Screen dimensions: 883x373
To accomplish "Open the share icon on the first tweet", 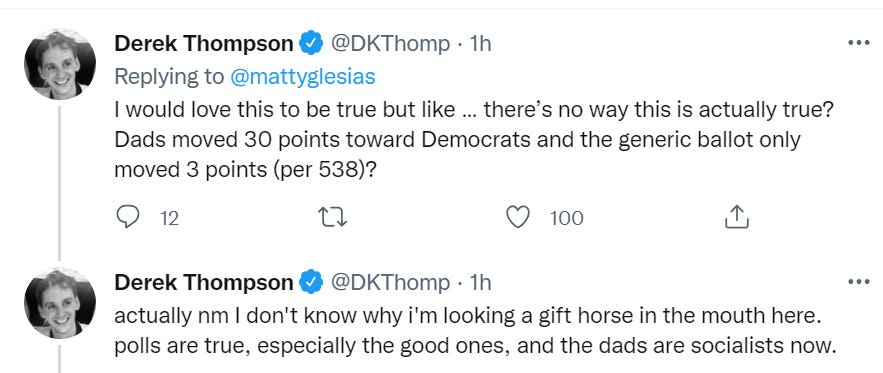I will (736, 217).
